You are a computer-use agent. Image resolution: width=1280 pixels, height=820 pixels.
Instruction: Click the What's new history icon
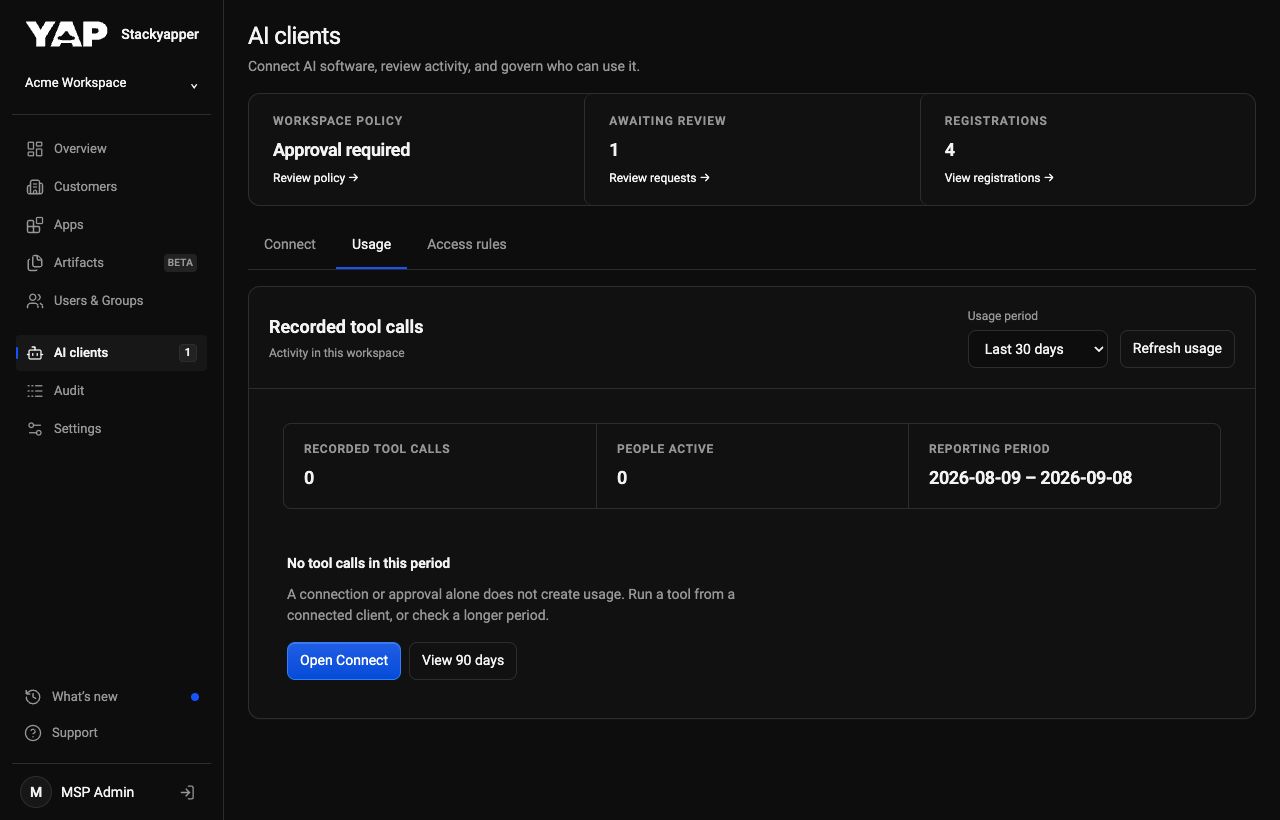click(x=33, y=697)
